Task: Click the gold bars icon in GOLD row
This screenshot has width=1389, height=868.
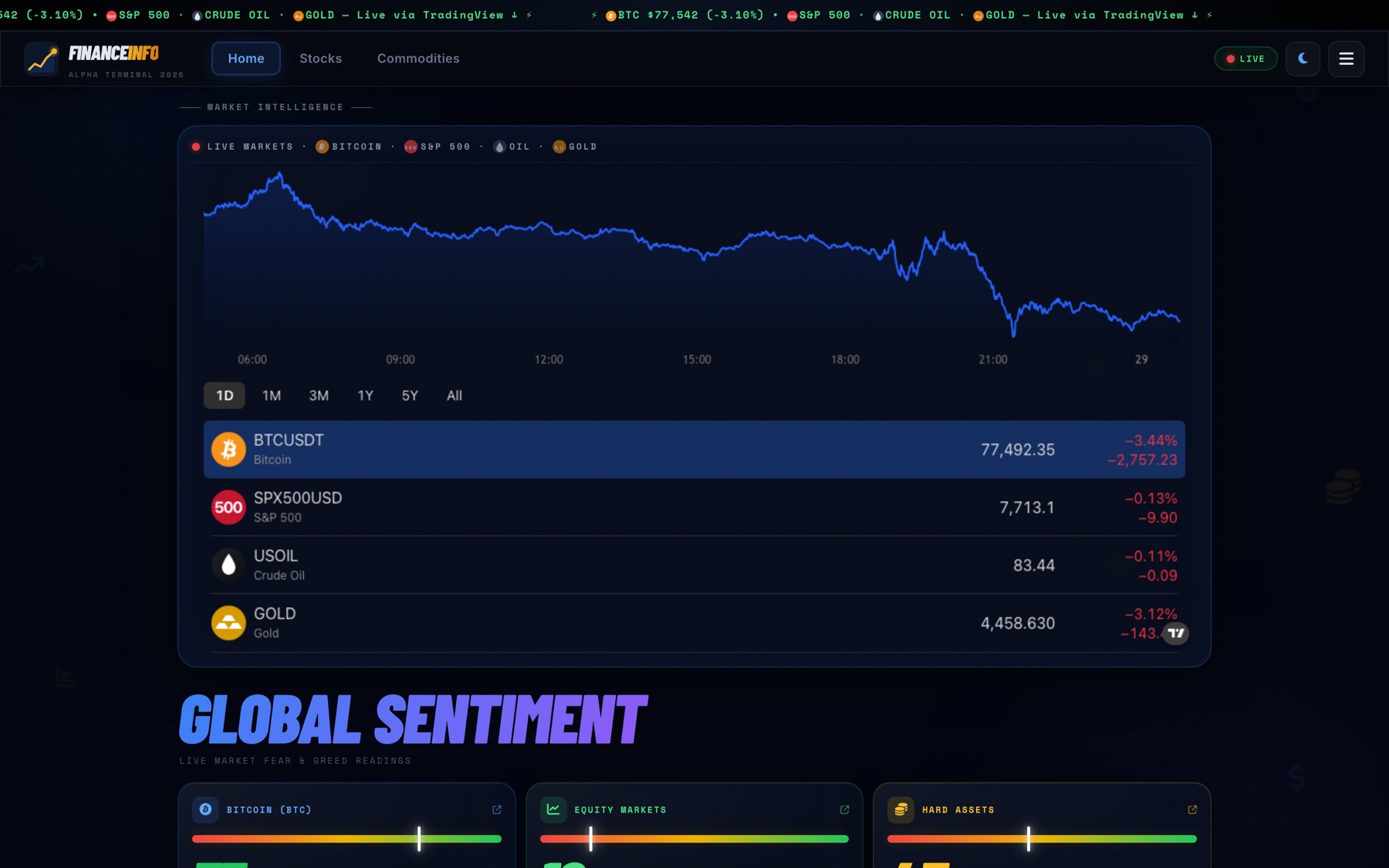Action: (228, 623)
